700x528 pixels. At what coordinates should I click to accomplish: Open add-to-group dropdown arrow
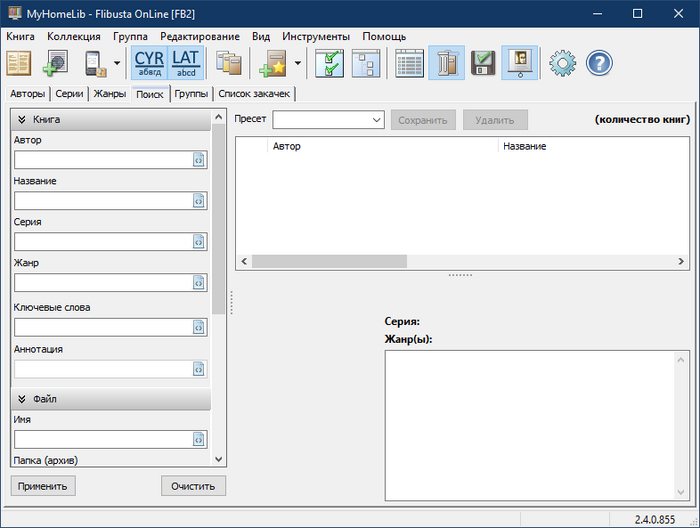[x=298, y=63]
